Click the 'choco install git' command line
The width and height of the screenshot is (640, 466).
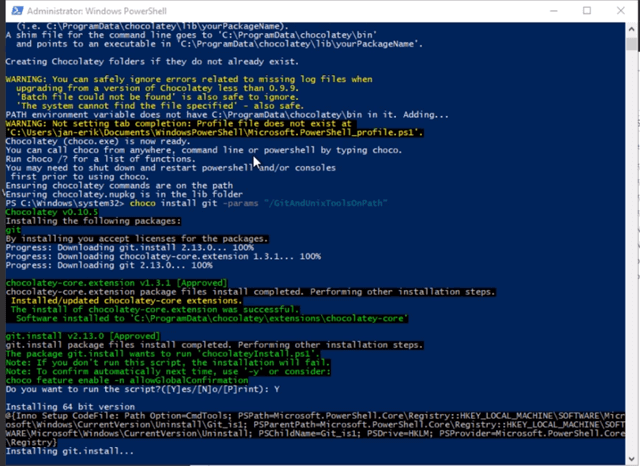(x=196, y=203)
